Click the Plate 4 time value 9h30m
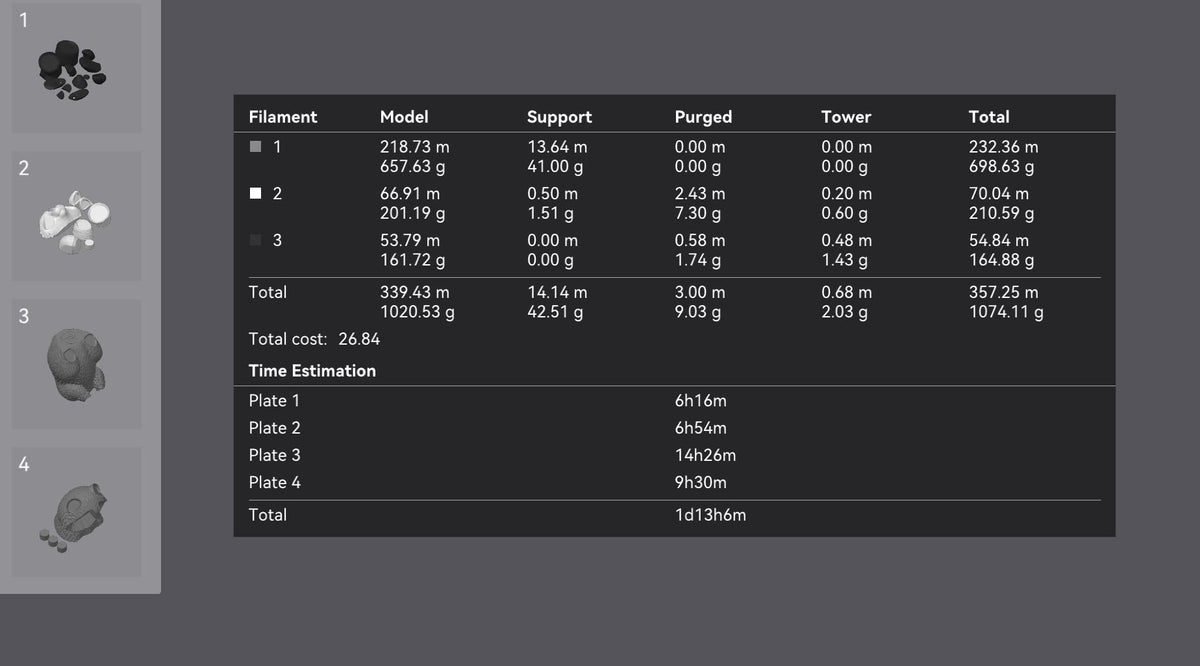1200x666 pixels. click(701, 483)
